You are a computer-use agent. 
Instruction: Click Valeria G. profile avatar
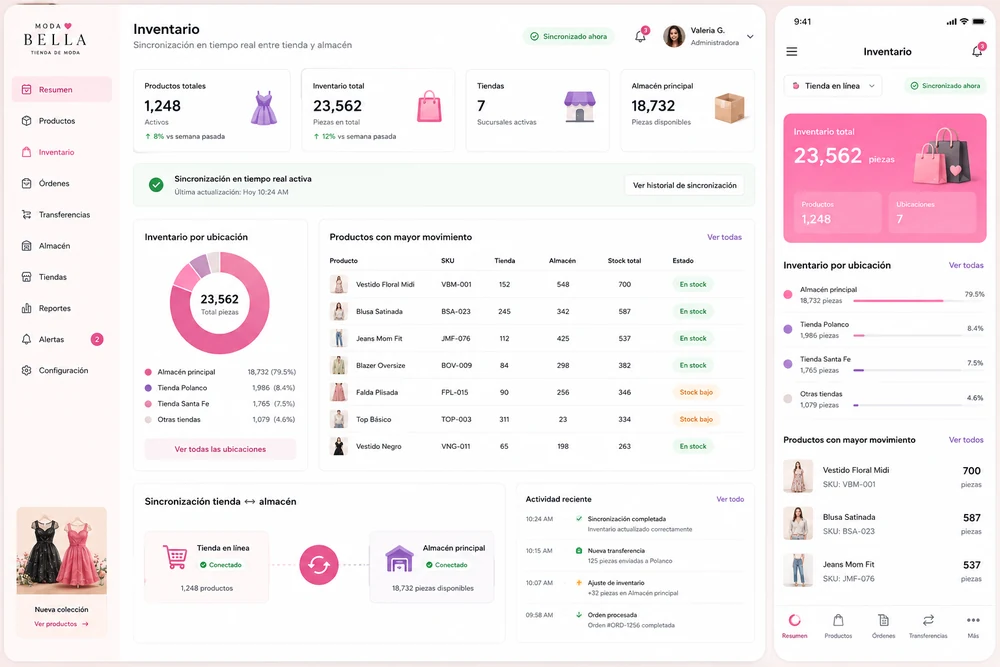673,36
